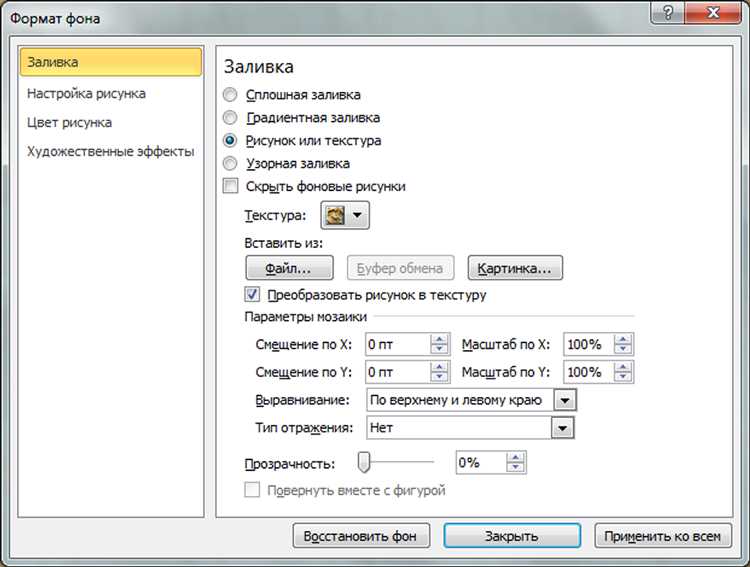Select Сплошная заливка radio button

coord(230,95)
